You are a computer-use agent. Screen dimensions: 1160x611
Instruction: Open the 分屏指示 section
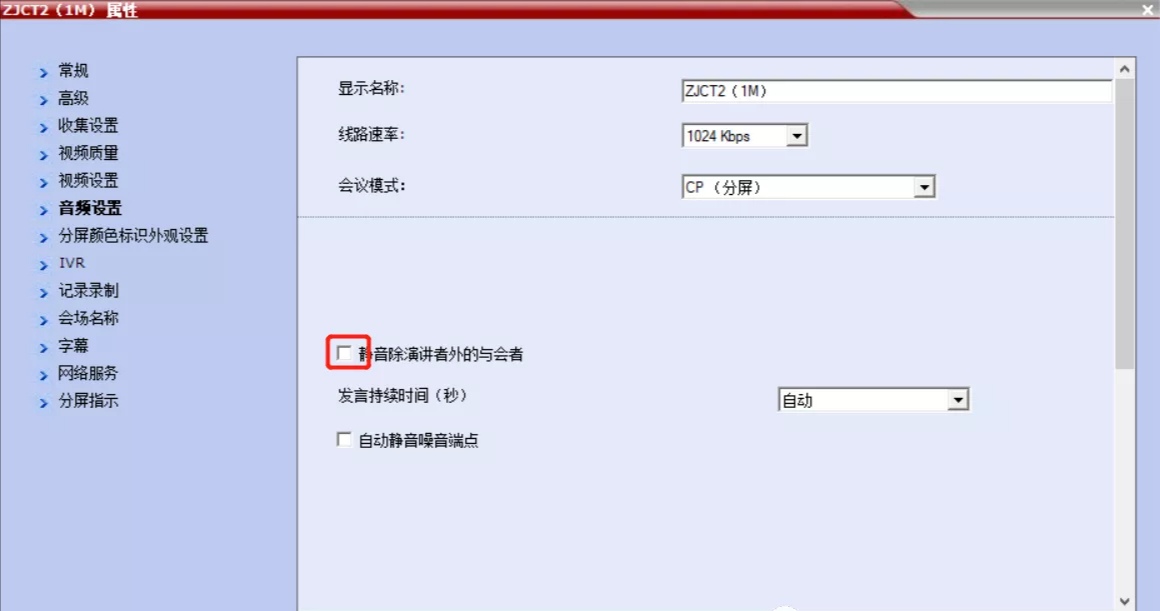(x=88, y=401)
